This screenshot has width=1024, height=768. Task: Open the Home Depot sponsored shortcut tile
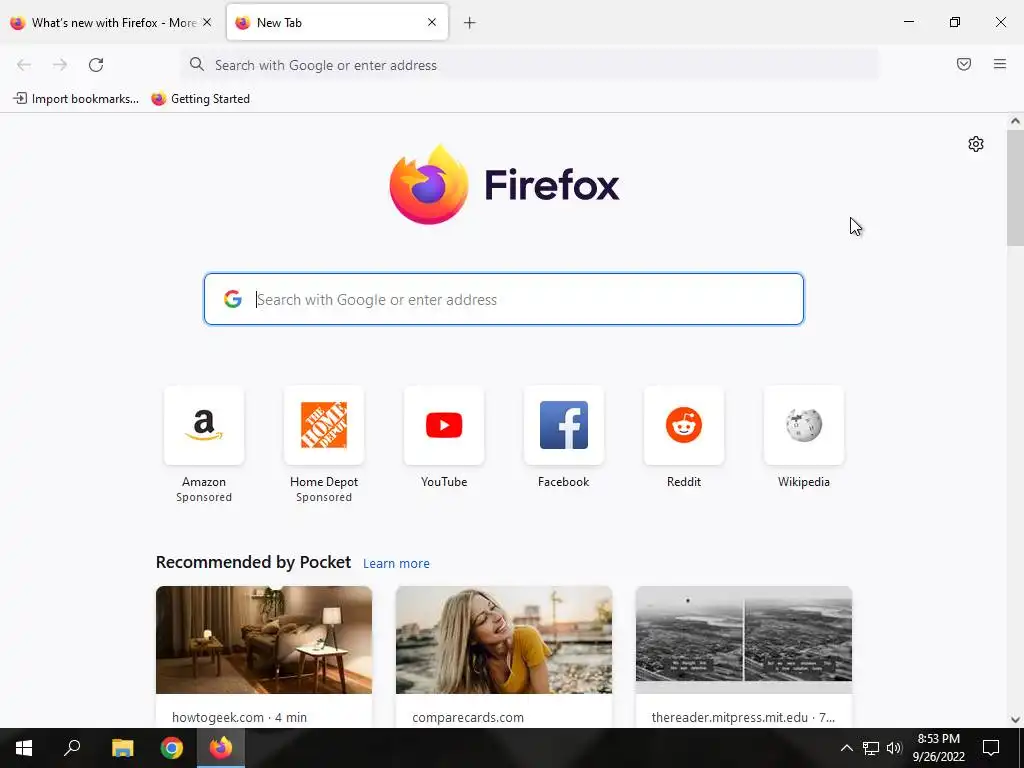pos(324,425)
